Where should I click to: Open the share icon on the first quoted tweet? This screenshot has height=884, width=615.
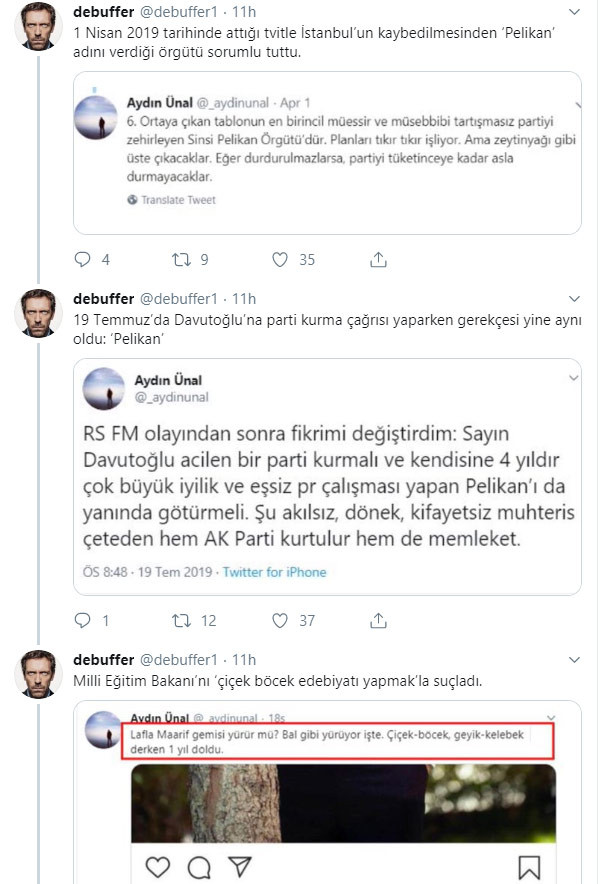378,259
